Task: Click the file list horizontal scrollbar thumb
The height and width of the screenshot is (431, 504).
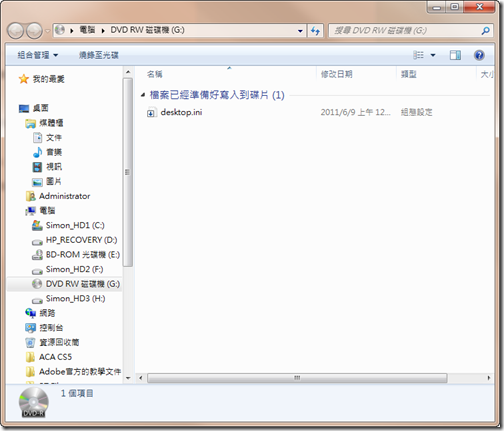Action: click(x=297, y=378)
